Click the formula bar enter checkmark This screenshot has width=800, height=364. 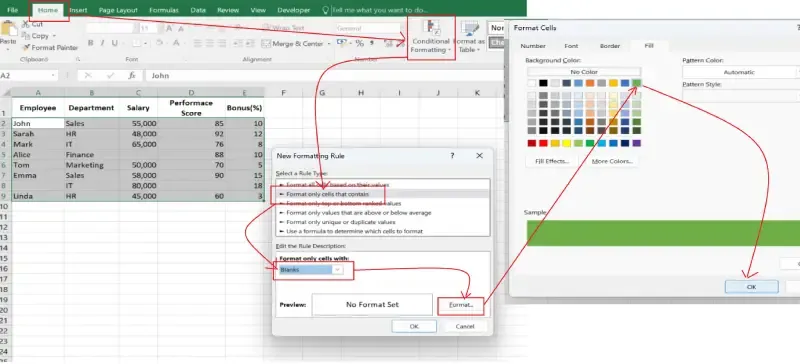[x=110, y=76]
